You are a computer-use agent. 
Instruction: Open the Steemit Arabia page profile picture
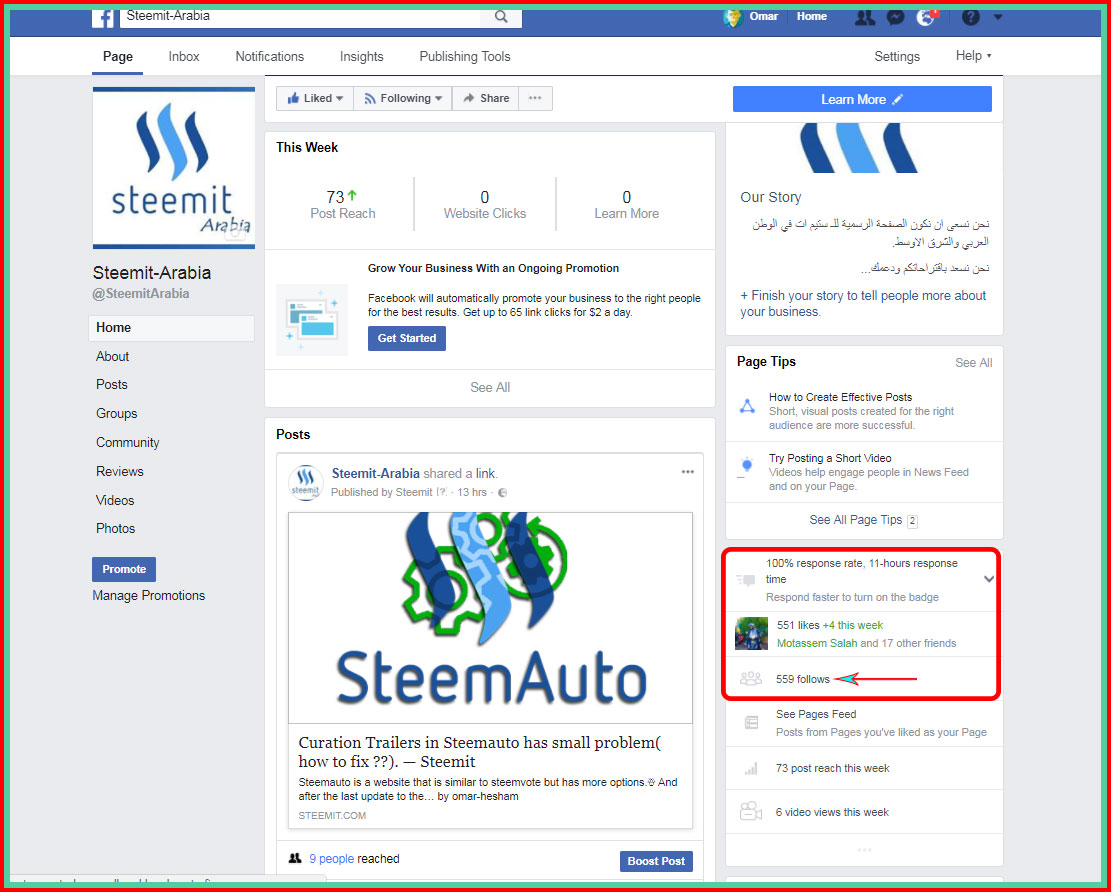click(174, 168)
